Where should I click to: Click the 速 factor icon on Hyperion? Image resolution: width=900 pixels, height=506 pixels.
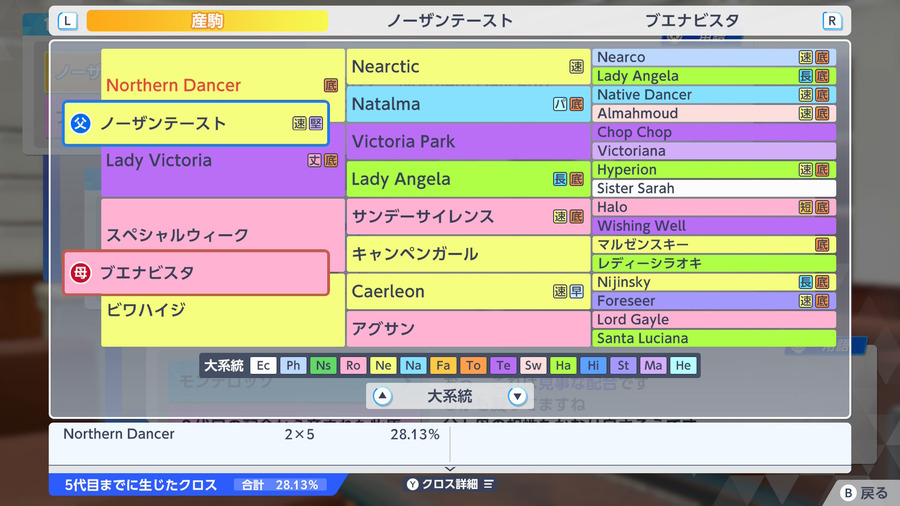(x=805, y=170)
